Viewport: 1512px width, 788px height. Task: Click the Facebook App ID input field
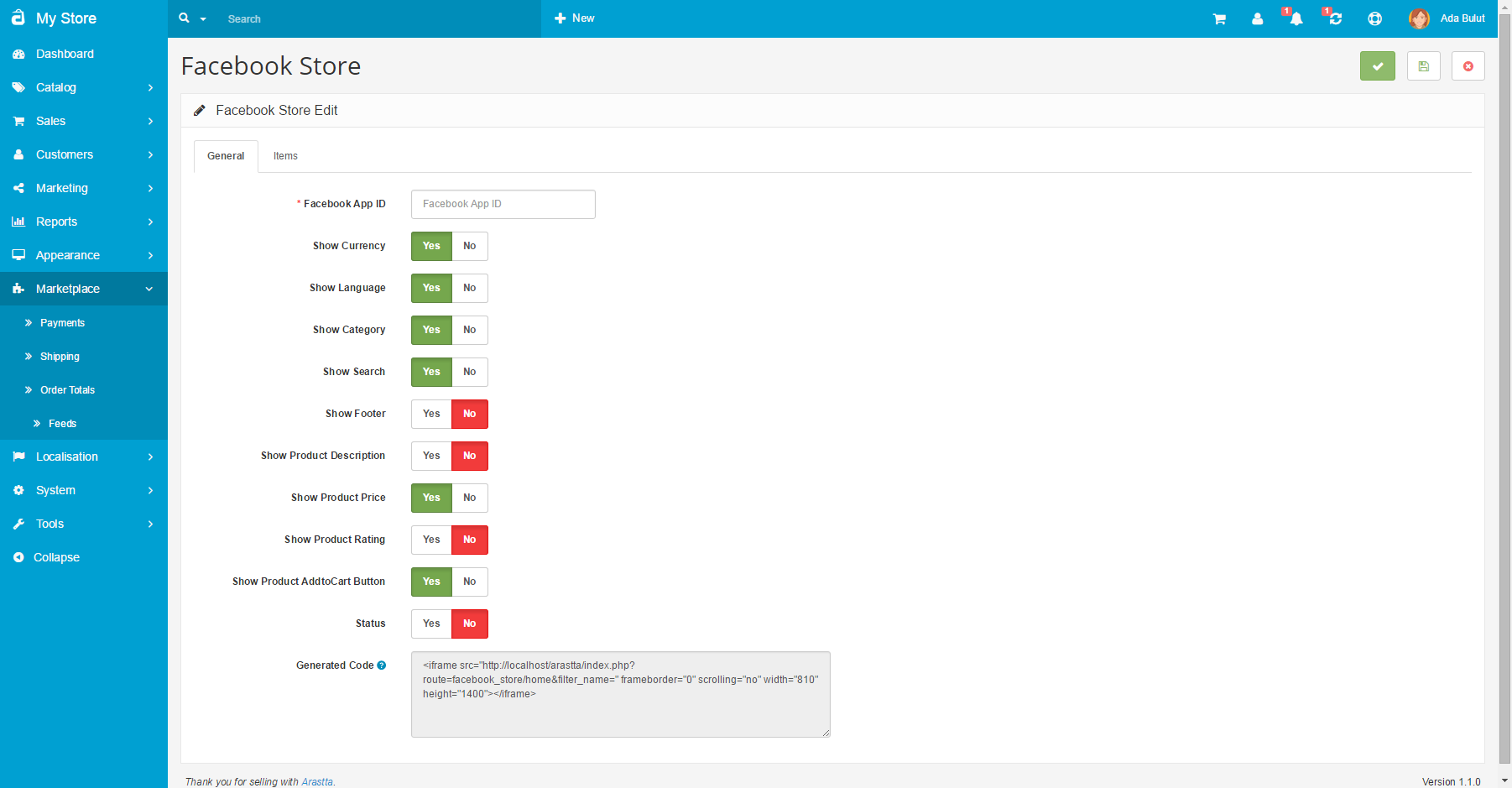(503, 204)
